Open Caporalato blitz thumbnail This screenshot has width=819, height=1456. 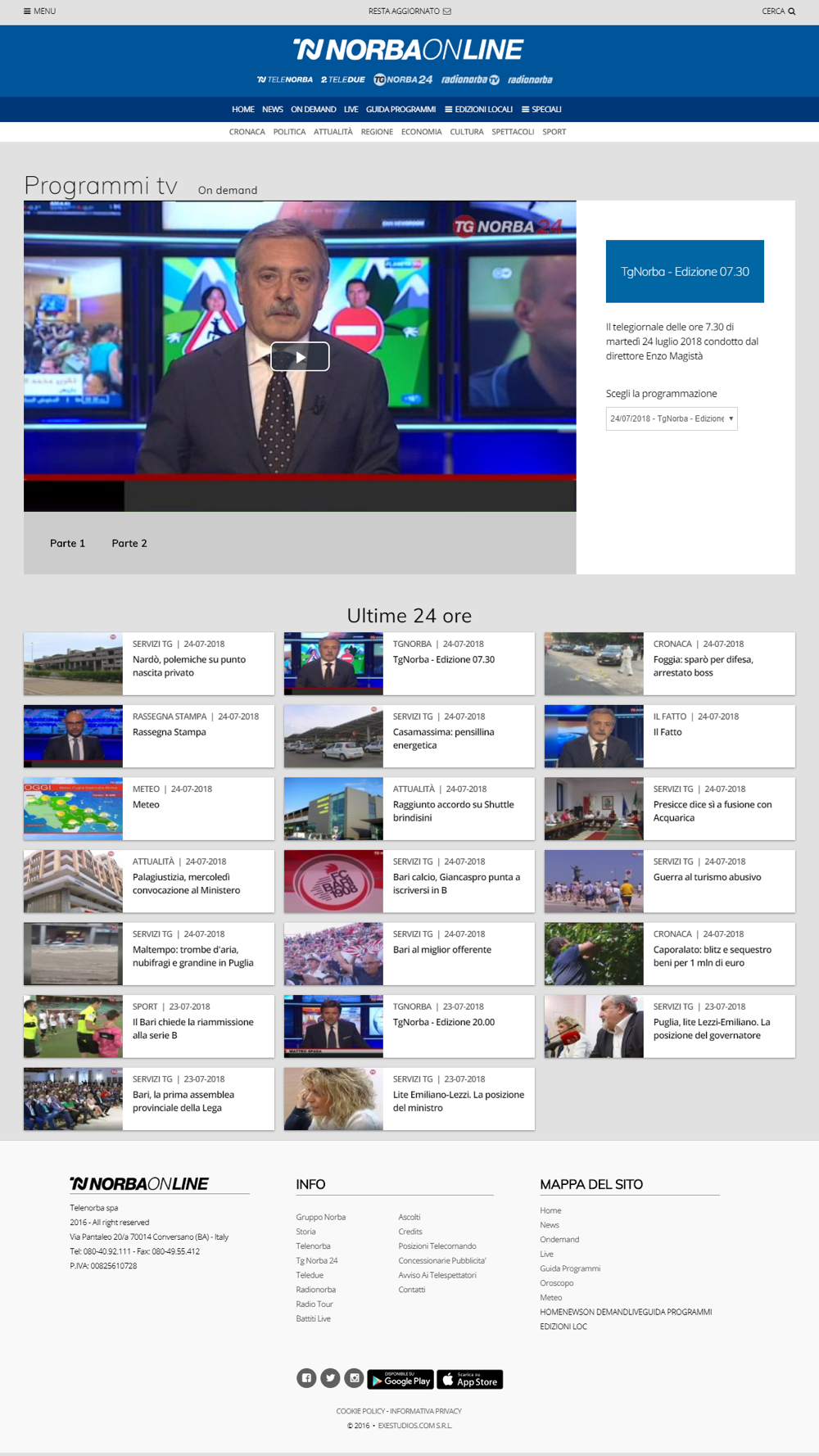[594, 954]
